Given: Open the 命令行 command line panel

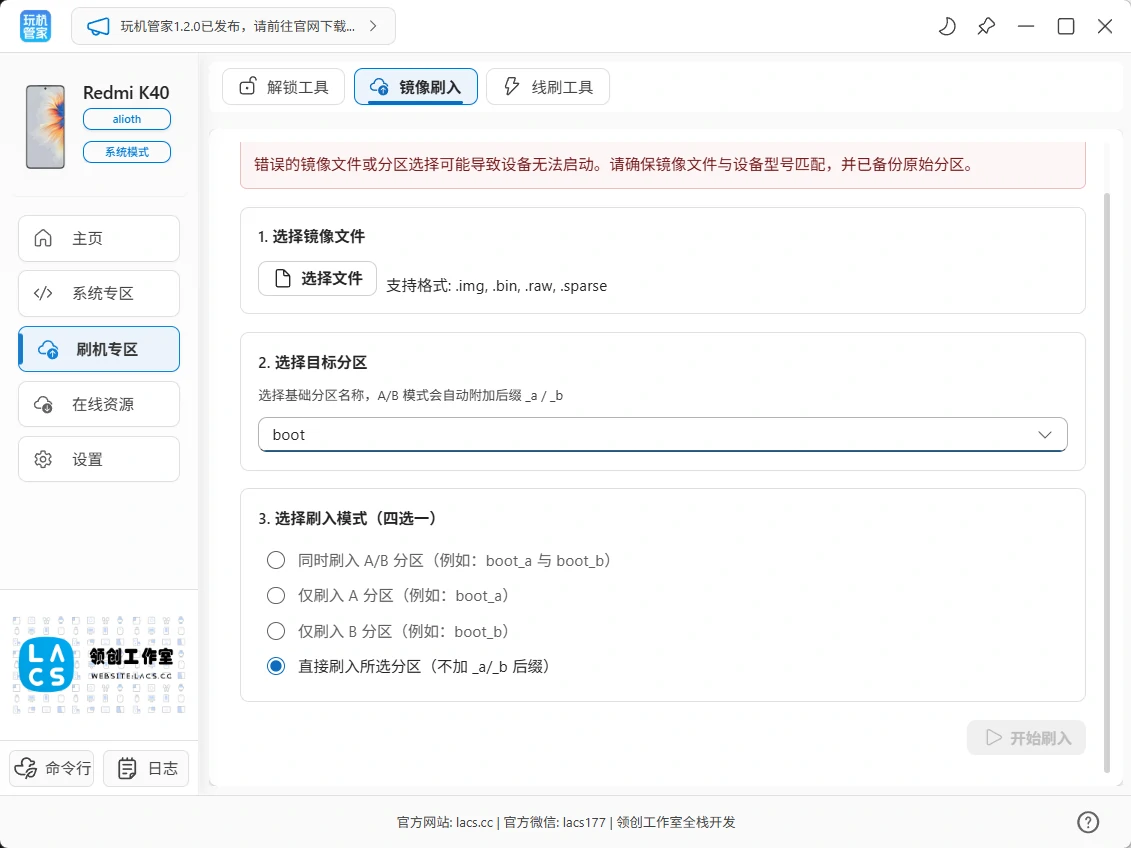Looking at the screenshot, I should coord(51,768).
